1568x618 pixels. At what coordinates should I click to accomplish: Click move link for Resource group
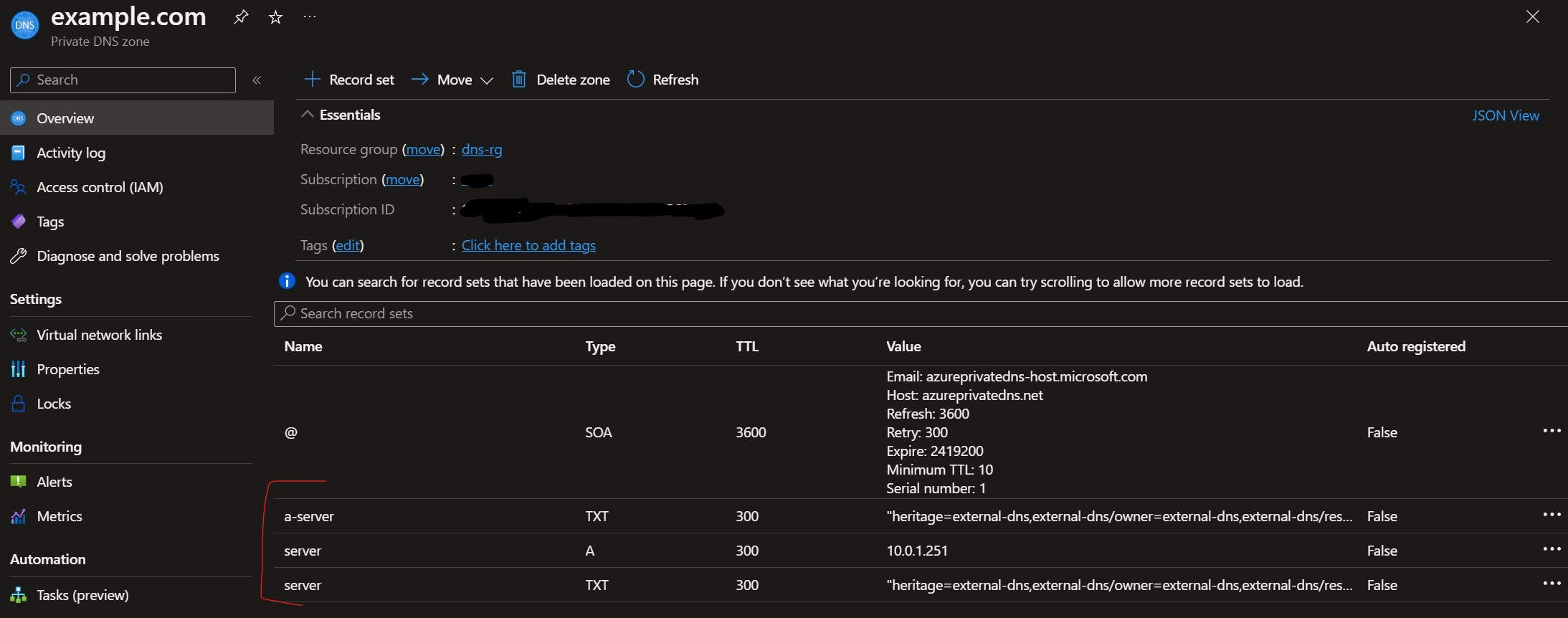pyautogui.click(x=424, y=149)
